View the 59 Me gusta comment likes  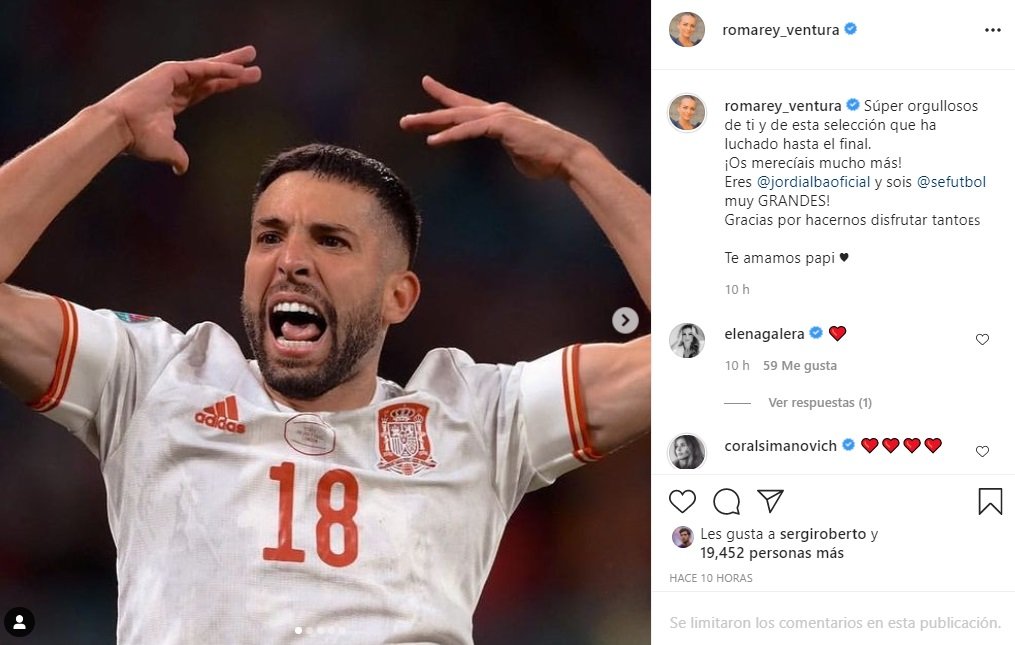[x=799, y=366]
